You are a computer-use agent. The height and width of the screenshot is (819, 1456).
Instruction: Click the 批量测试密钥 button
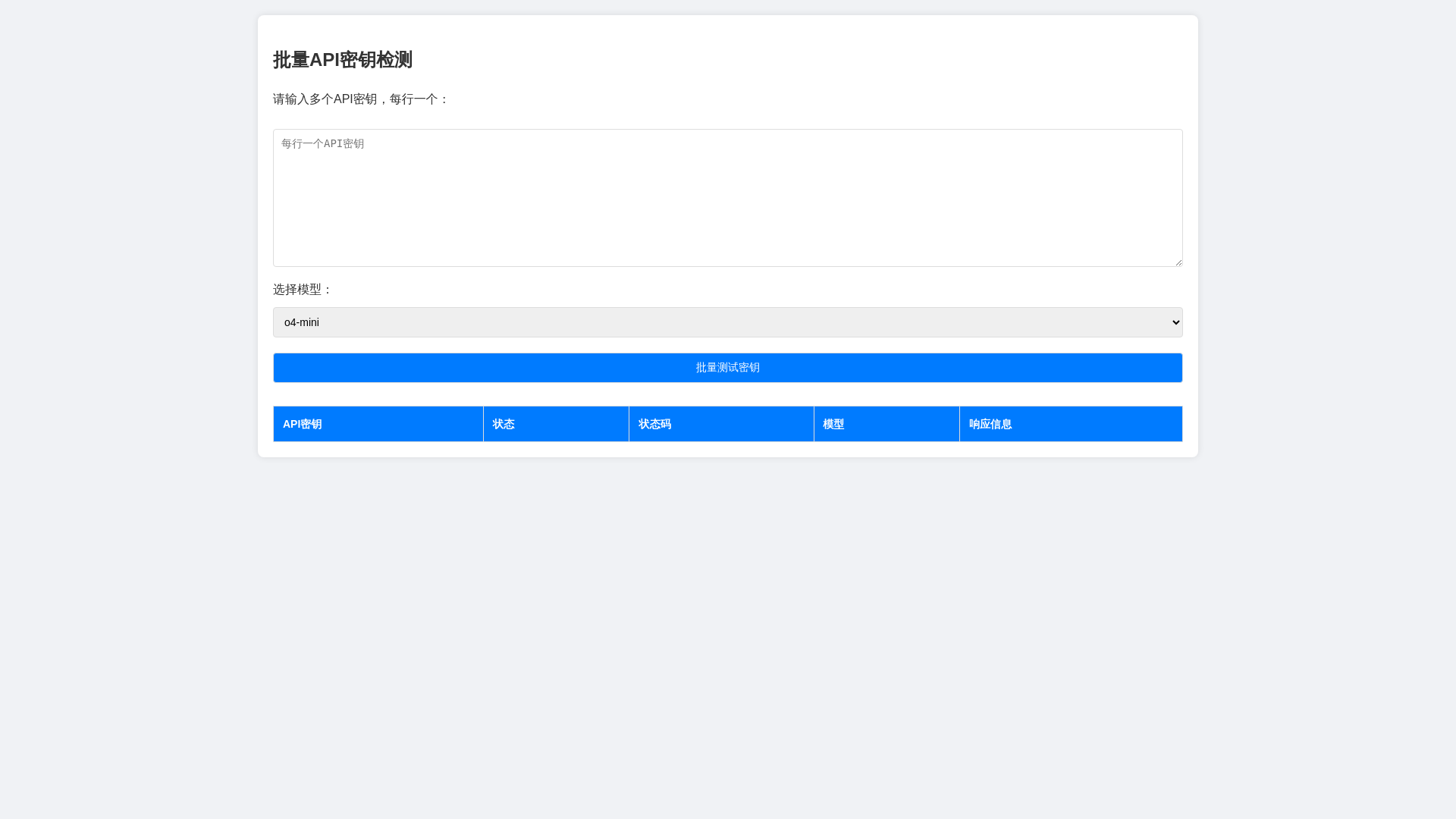click(728, 368)
